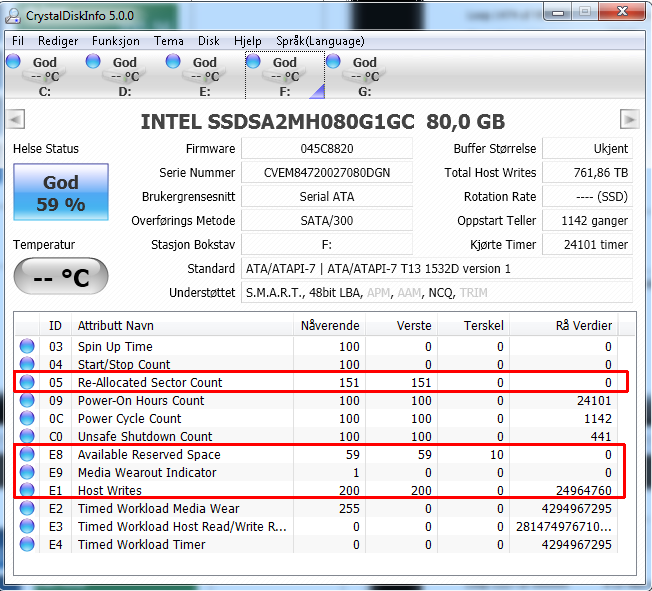Click status orb for Unsafe Shutdown Count
The image size is (652, 591).
click(x=27, y=436)
